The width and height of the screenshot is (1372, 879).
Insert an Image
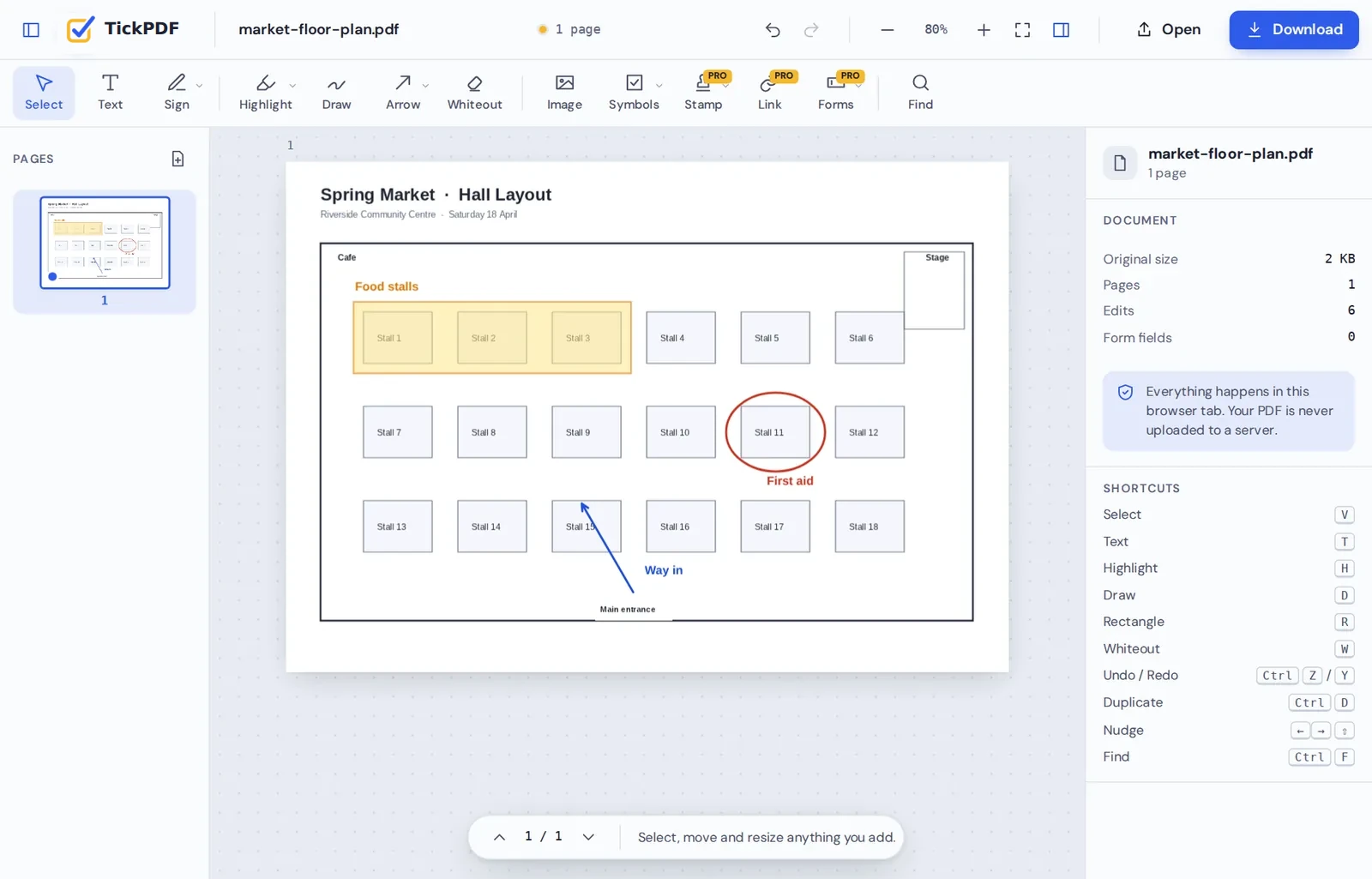[x=564, y=93]
